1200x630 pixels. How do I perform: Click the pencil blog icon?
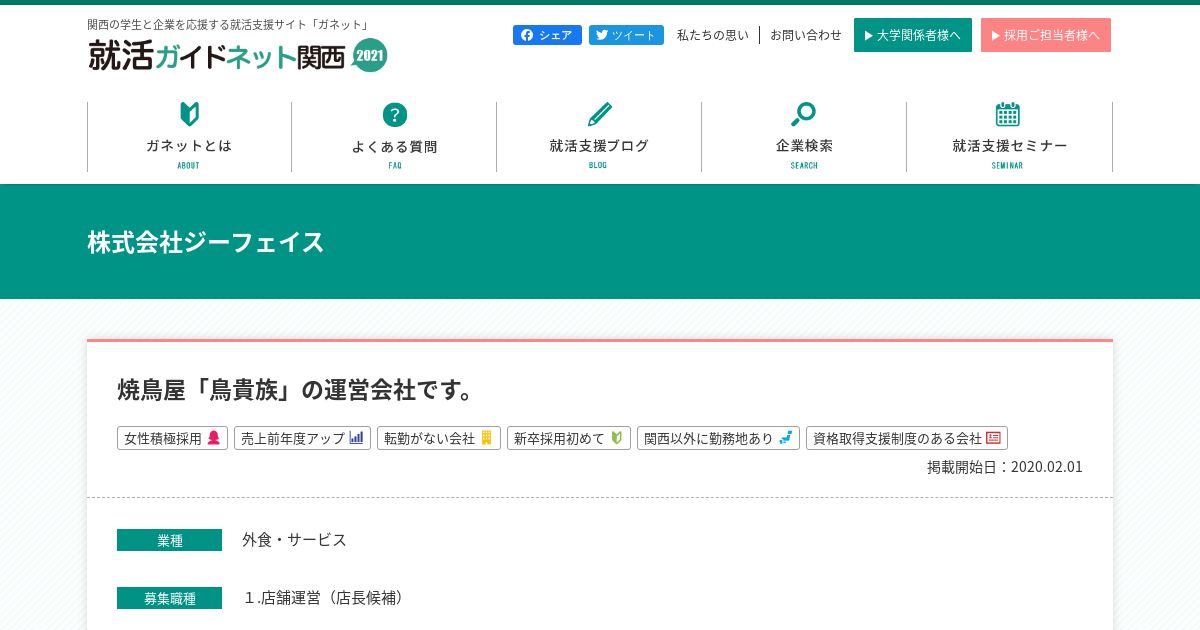point(599,114)
